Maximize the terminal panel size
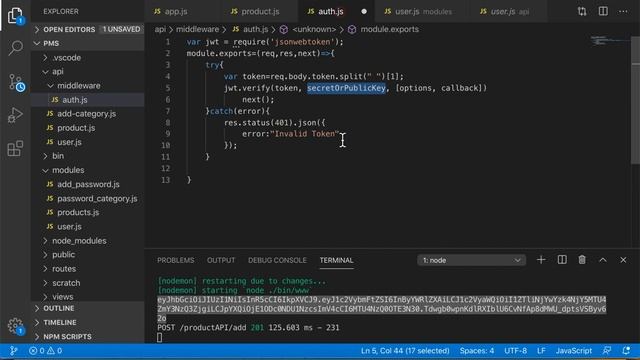Screen dimensions: 640x360 point(603,260)
